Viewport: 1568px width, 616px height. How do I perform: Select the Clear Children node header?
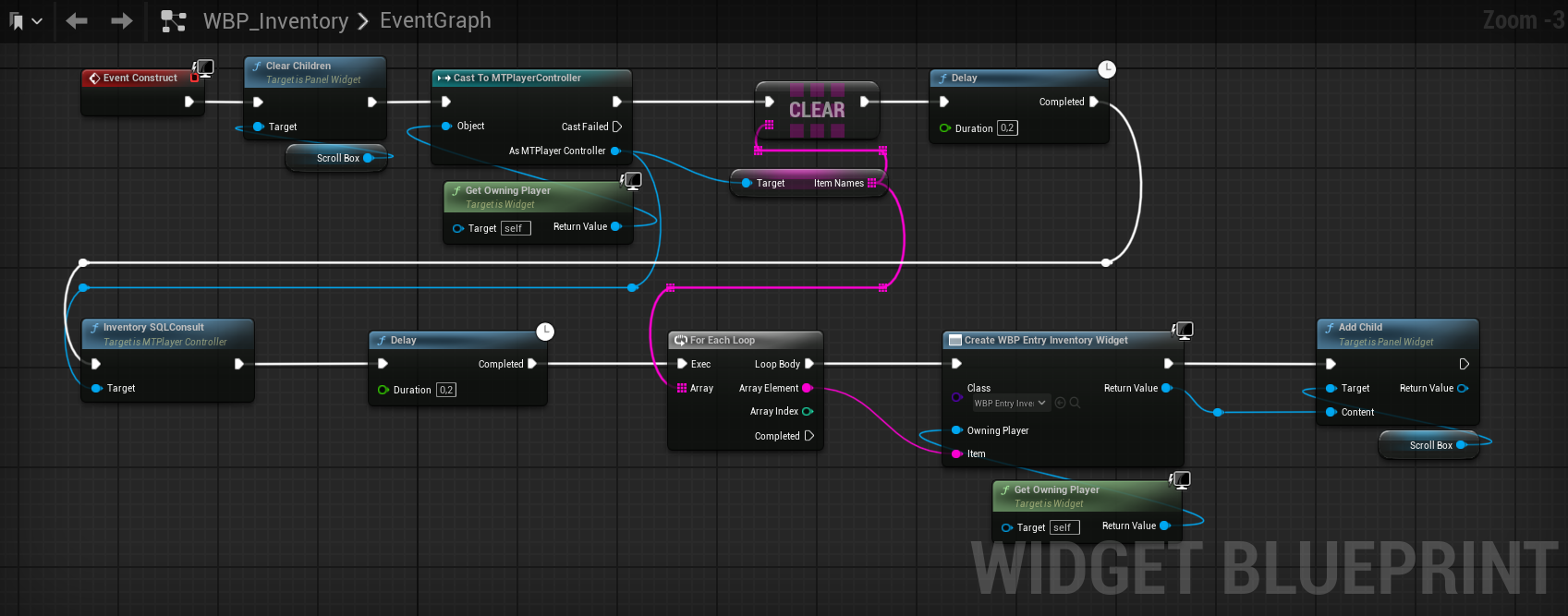click(x=314, y=72)
